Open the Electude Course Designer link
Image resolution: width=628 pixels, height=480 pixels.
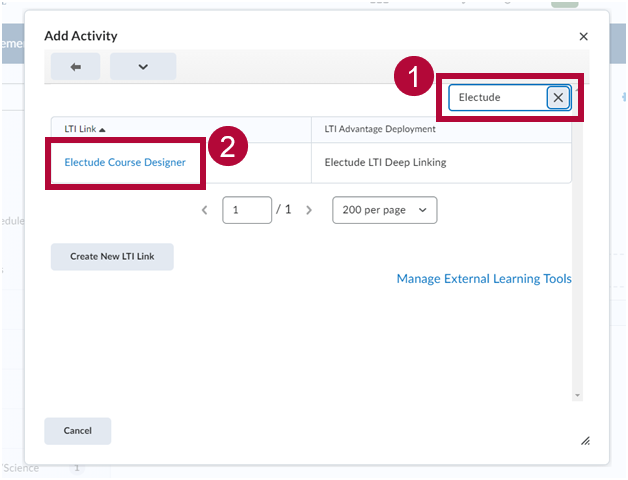pyautogui.click(x=125, y=162)
